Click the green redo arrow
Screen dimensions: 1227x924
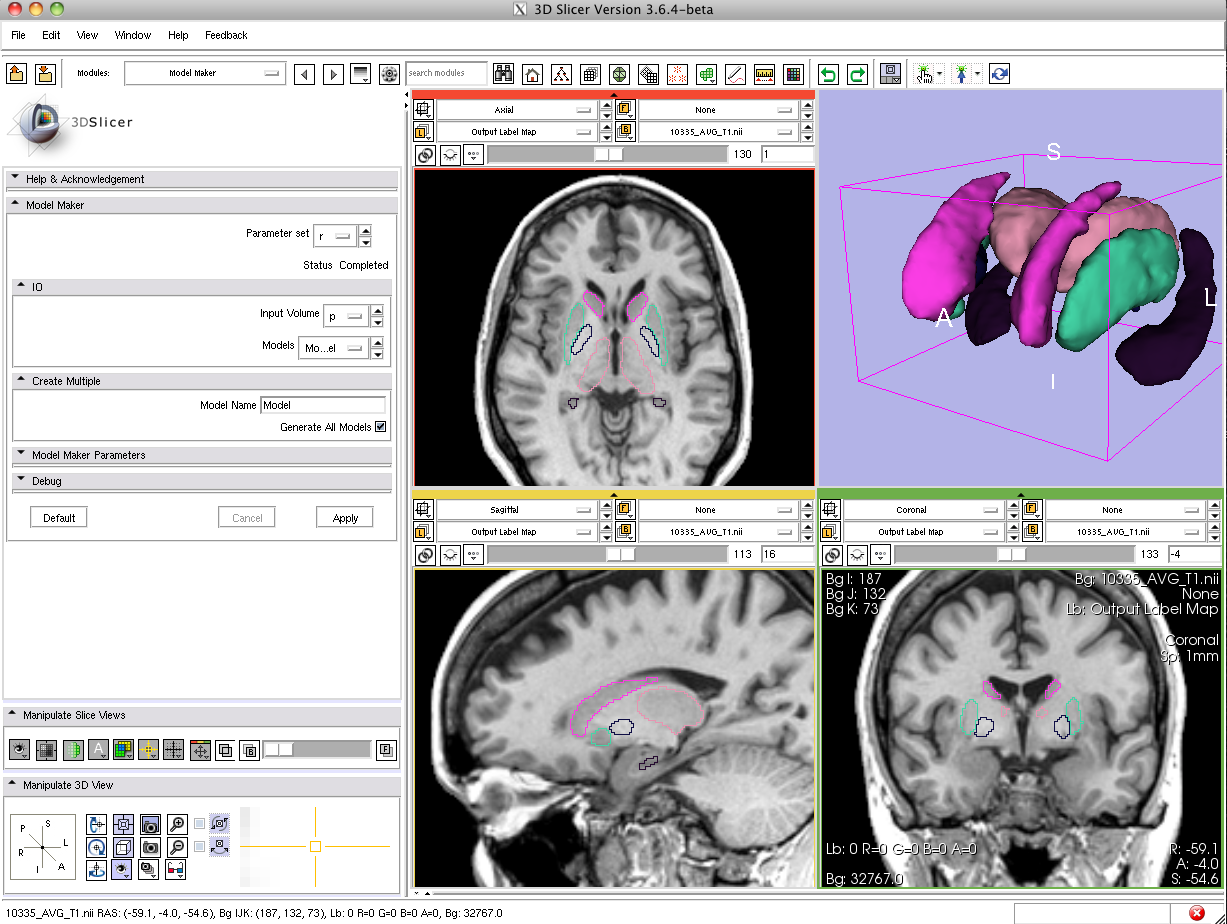click(x=857, y=74)
